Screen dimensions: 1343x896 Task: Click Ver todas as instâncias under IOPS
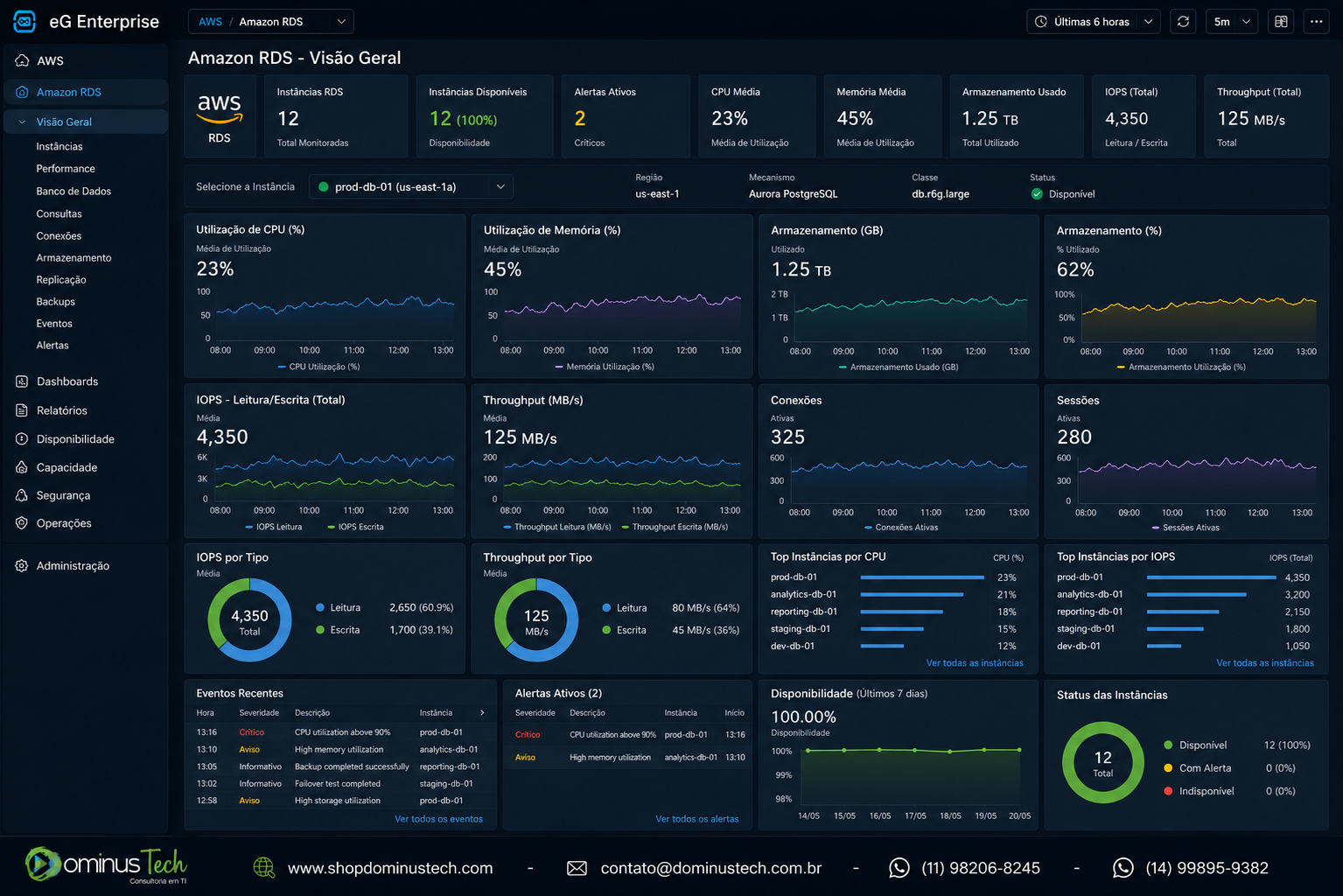(1265, 663)
